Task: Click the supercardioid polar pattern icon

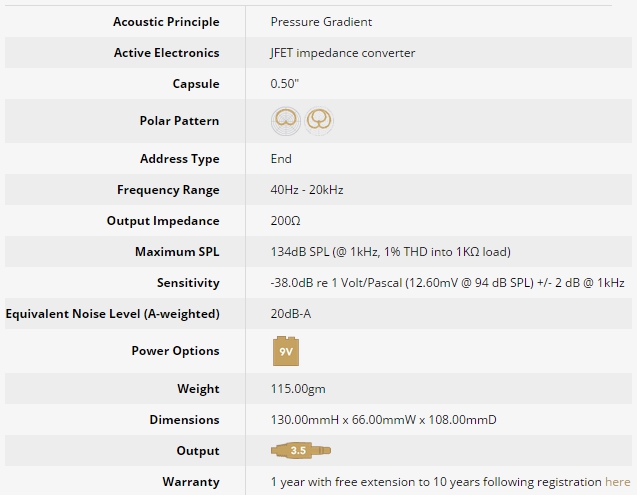Action: coord(319,121)
